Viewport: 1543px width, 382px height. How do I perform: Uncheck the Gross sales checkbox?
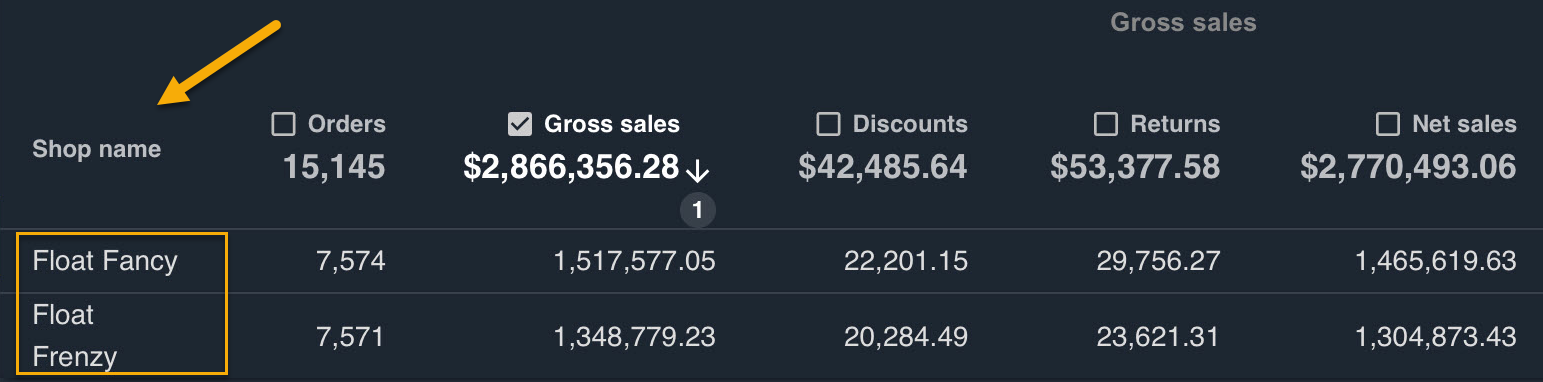[x=520, y=124]
